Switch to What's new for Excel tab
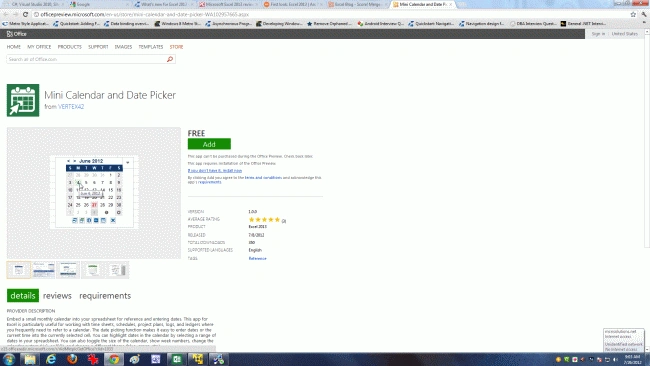This screenshot has width=650, height=366. pyautogui.click(x=163, y=4)
